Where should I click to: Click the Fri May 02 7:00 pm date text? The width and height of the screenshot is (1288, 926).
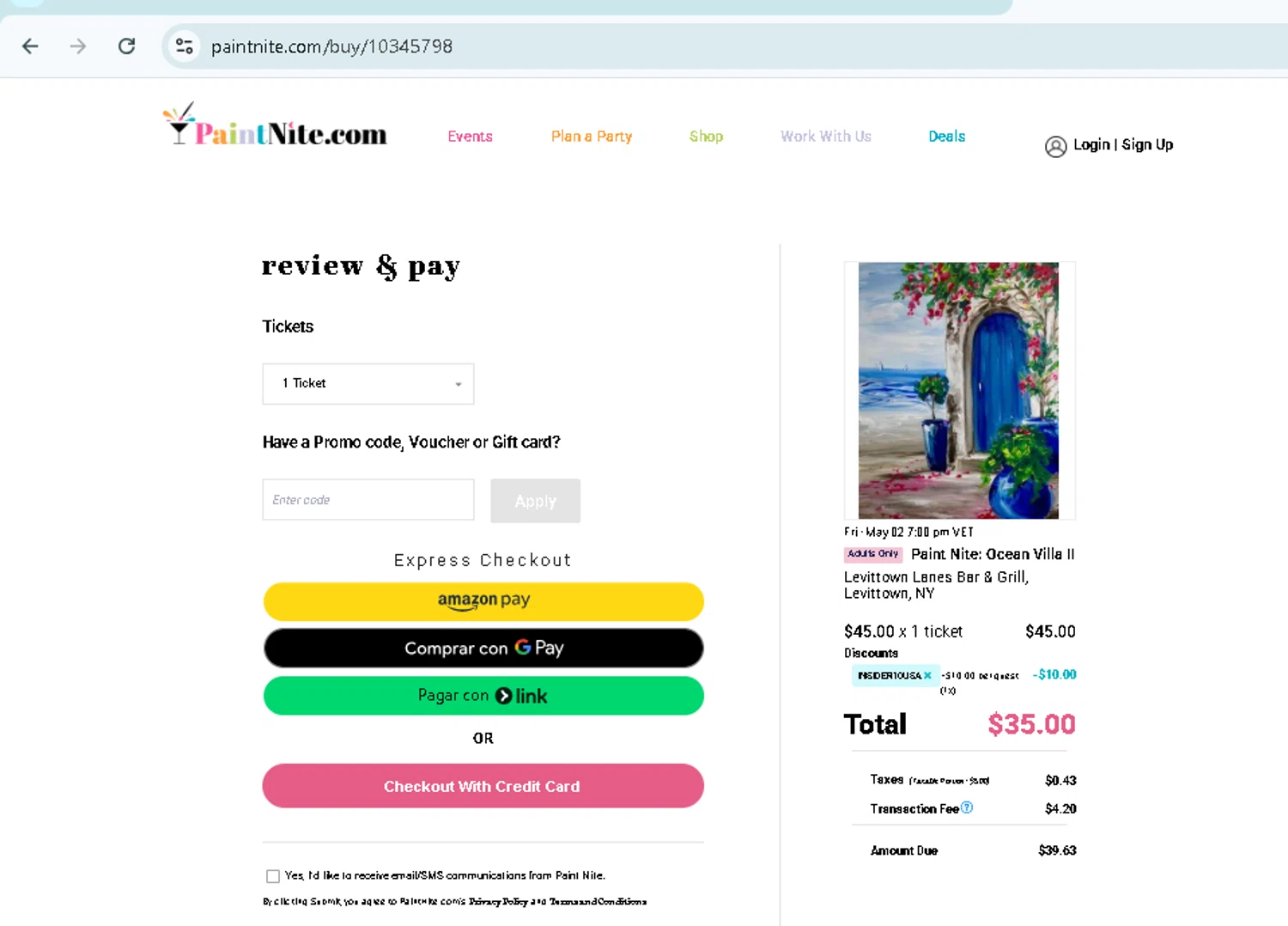908,532
